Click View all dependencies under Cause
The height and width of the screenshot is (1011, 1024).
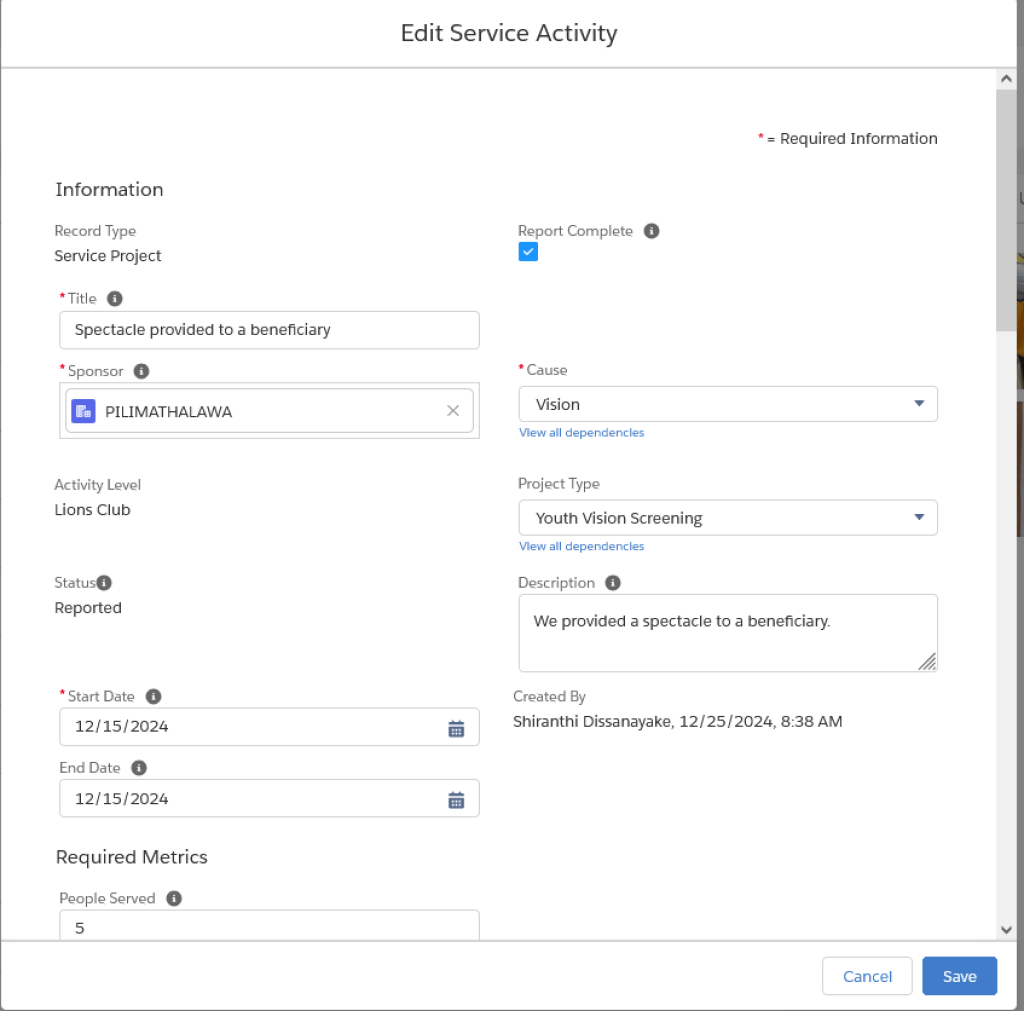pyautogui.click(x=581, y=432)
